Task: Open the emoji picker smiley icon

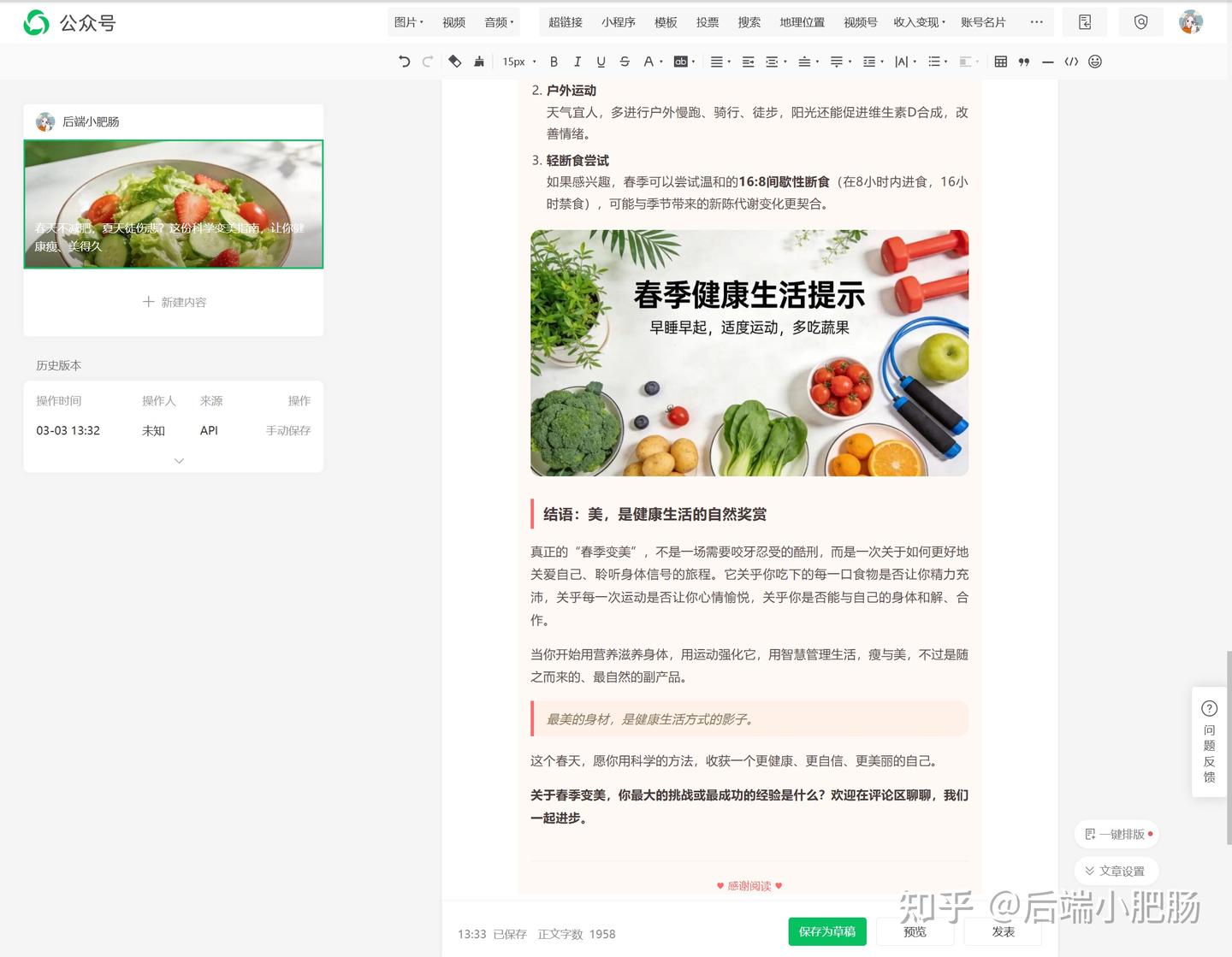Action: pos(1095,62)
